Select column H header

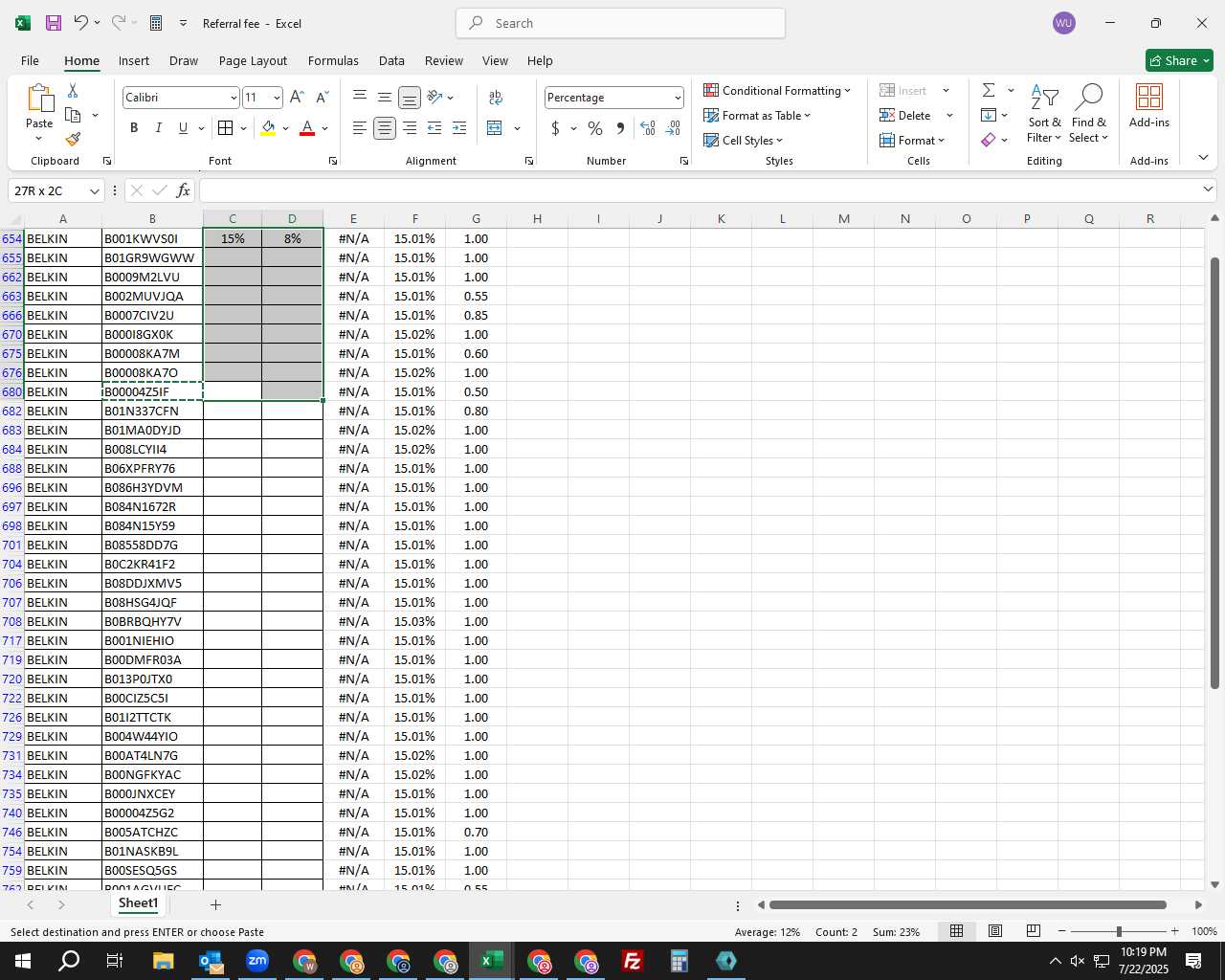pyautogui.click(x=537, y=219)
